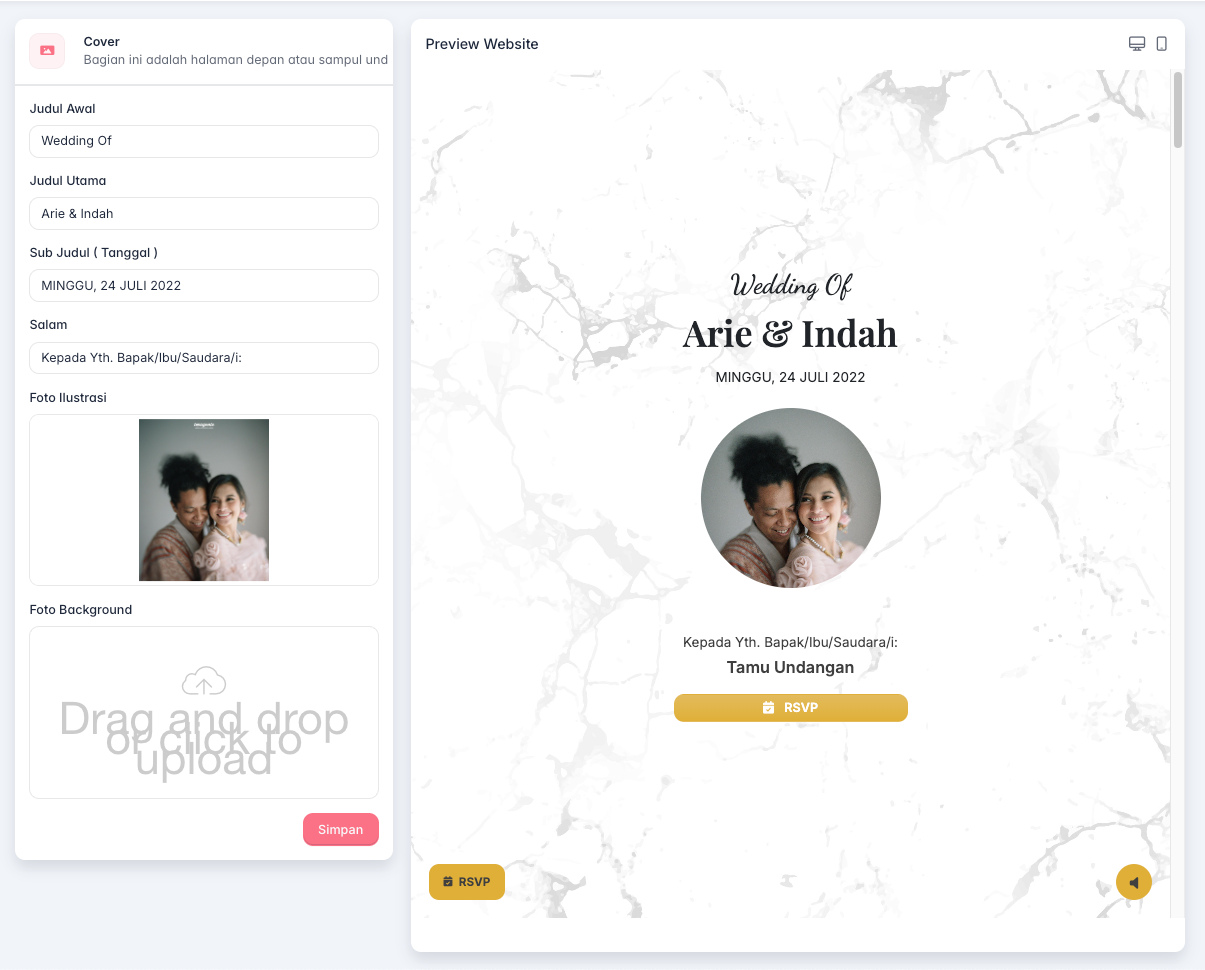Screen dimensions: 1205x970
Task: Open RSVP from the wide gold button
Action: 791,708
